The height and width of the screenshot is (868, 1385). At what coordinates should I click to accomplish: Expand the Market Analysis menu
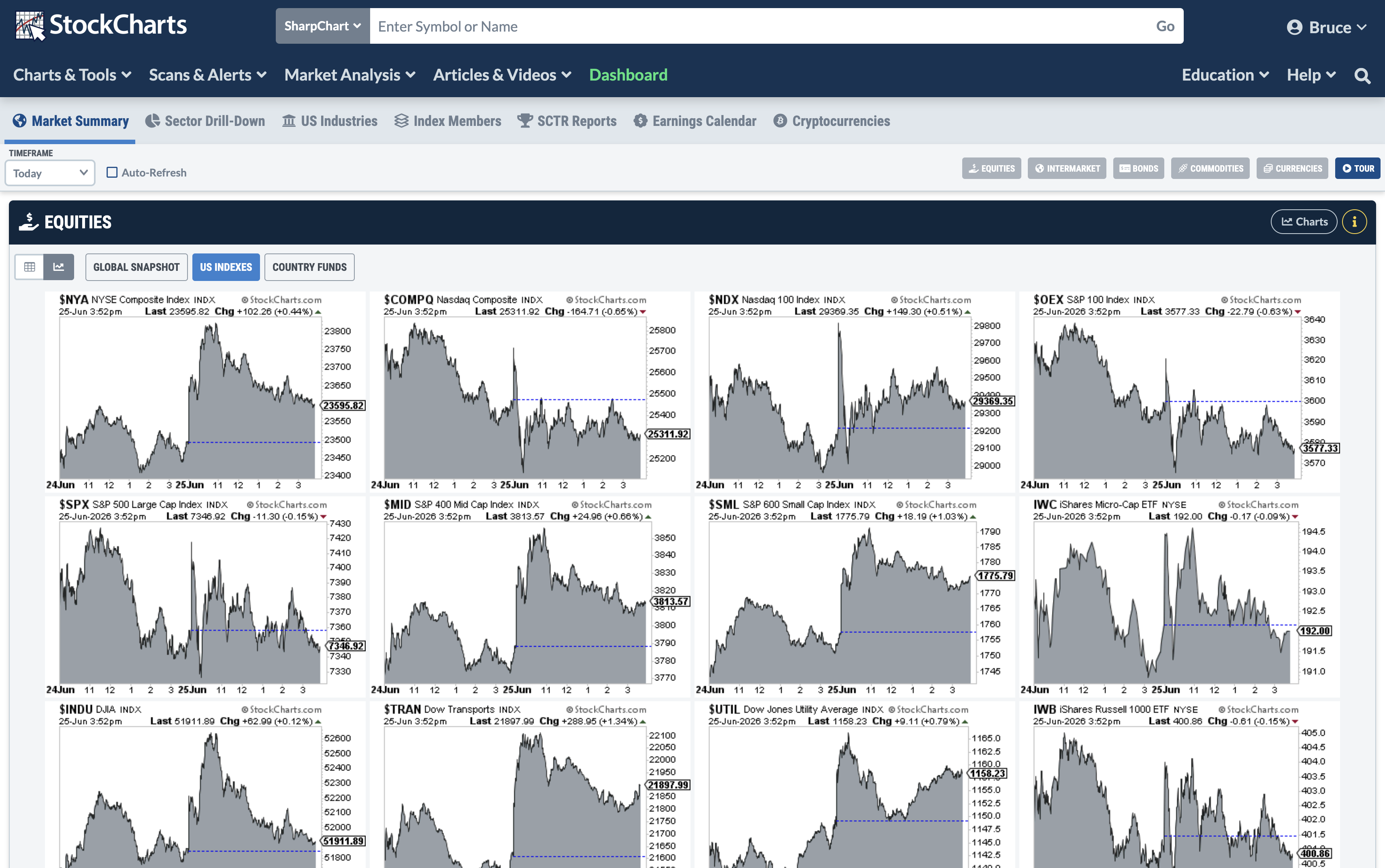point(350,75)
